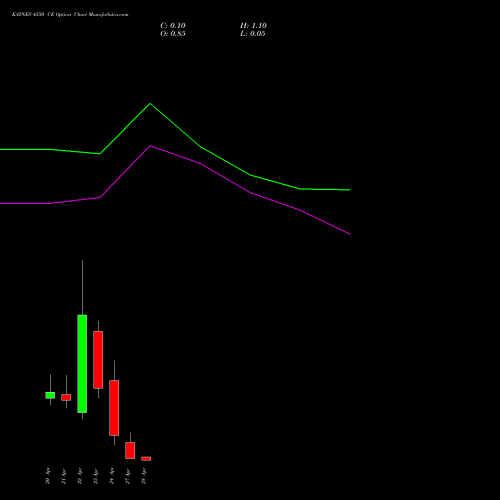Click the '28 Apr' date axis label
500x500 pixels.
144,476
